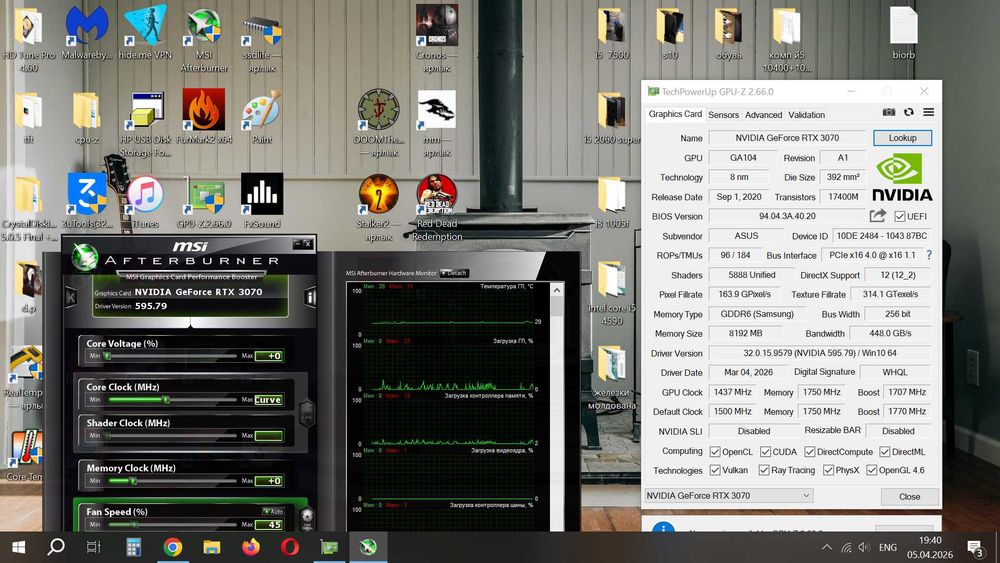Click the GPU-Z Close button

coord(909,497)
